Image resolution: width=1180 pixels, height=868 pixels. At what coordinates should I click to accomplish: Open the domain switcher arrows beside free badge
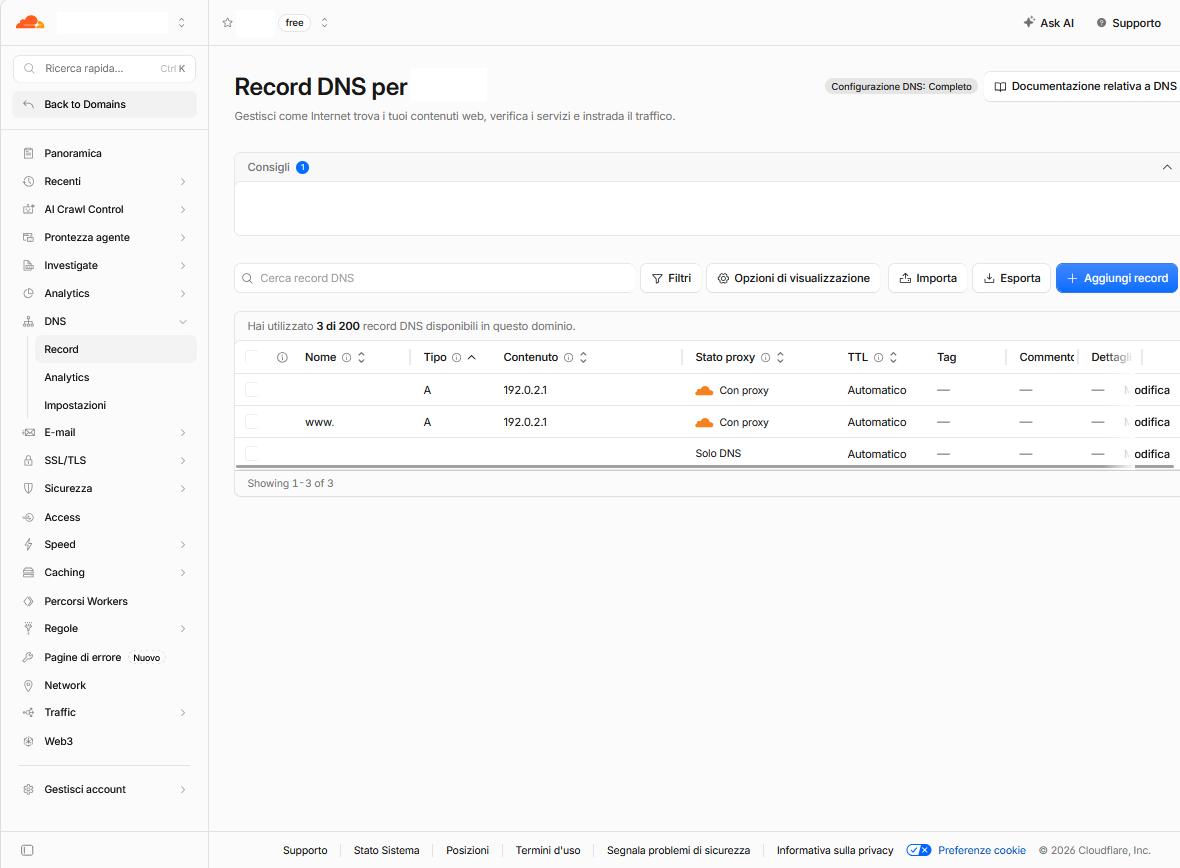tap(324, 23)
